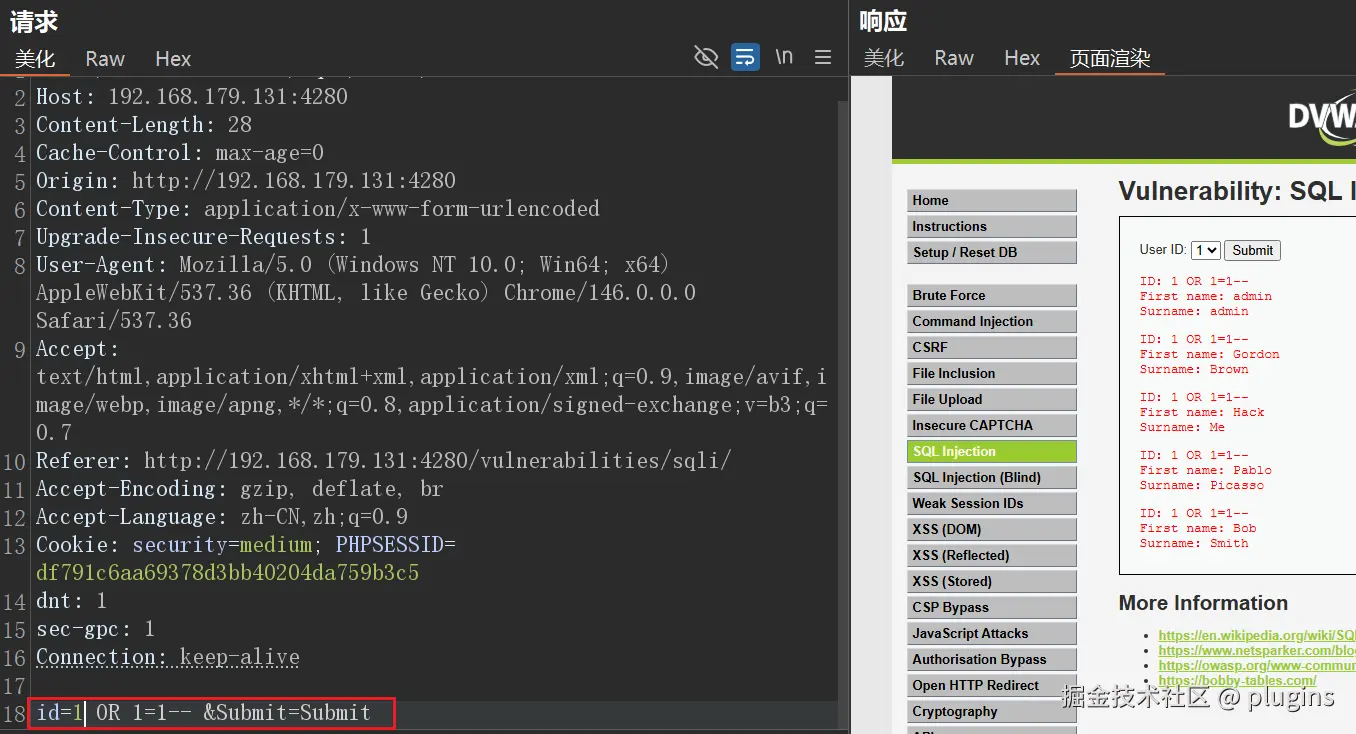Switch to request Hex tab
The width and height of the screenshot is (1356, 734).
pyautogui.click(x=173, y=59)
